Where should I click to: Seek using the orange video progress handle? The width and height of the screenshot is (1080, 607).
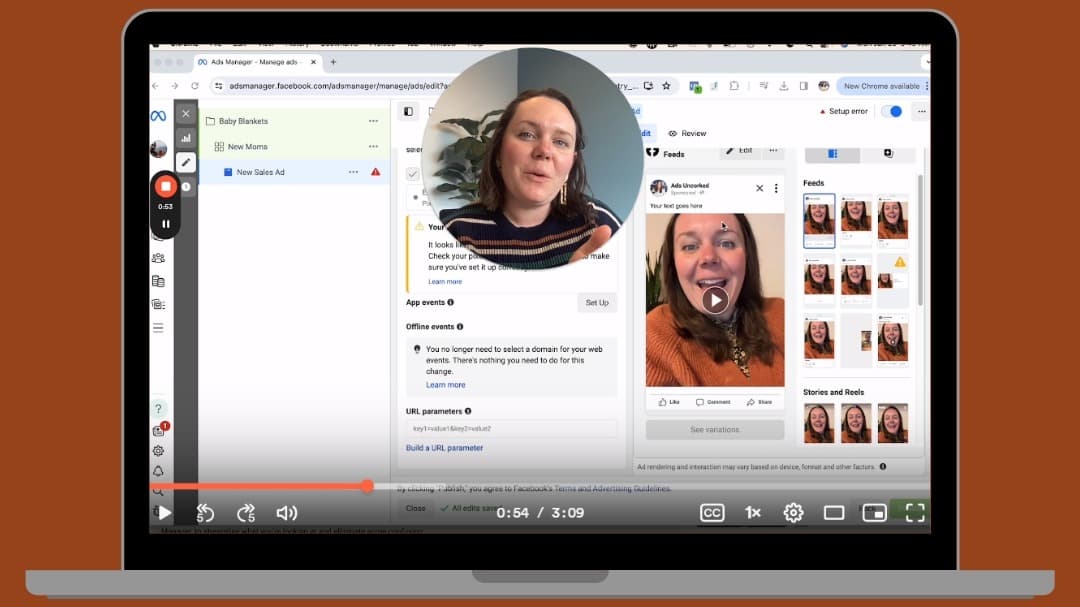367,486
